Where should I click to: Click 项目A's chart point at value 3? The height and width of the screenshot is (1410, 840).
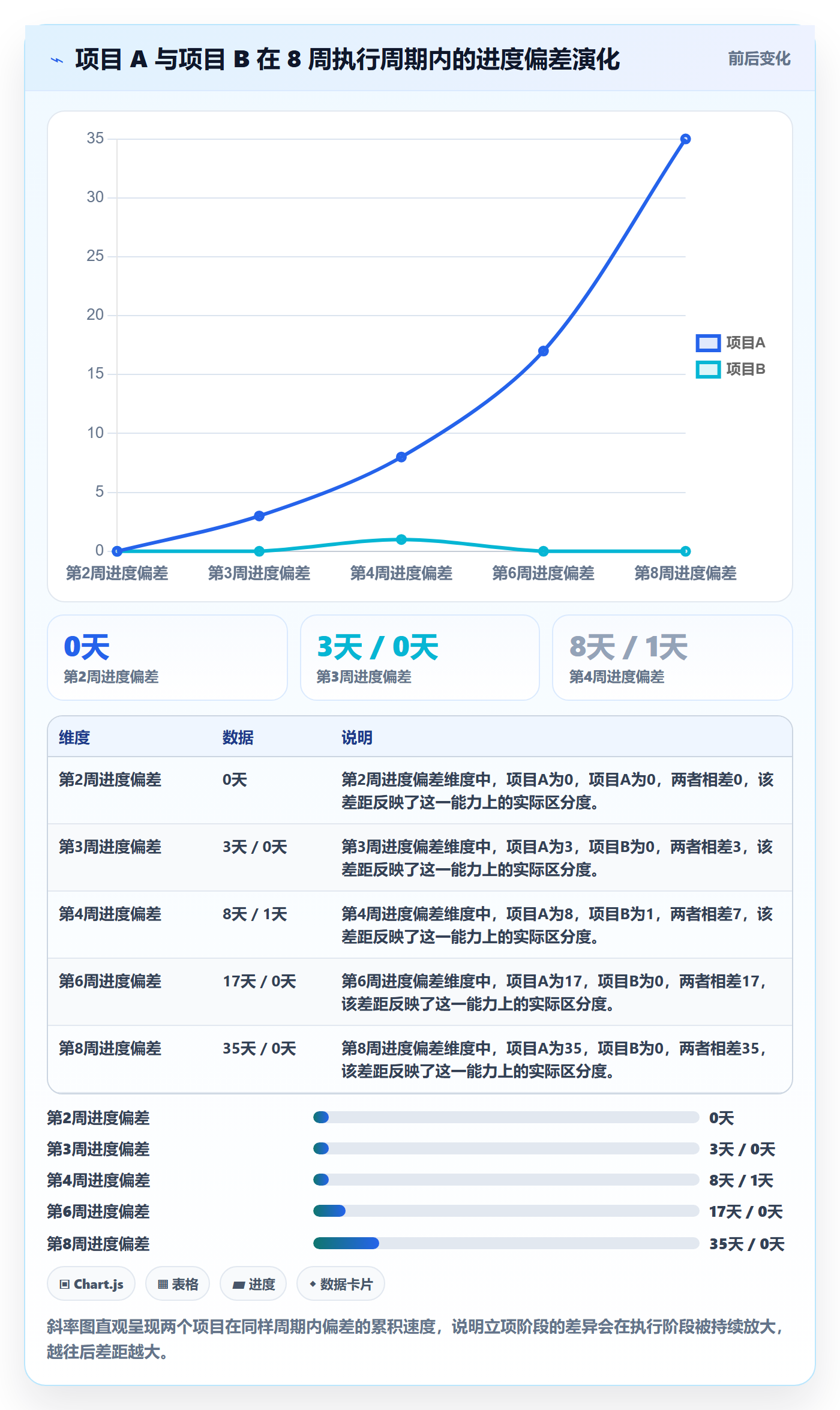(x=259, y=516)
